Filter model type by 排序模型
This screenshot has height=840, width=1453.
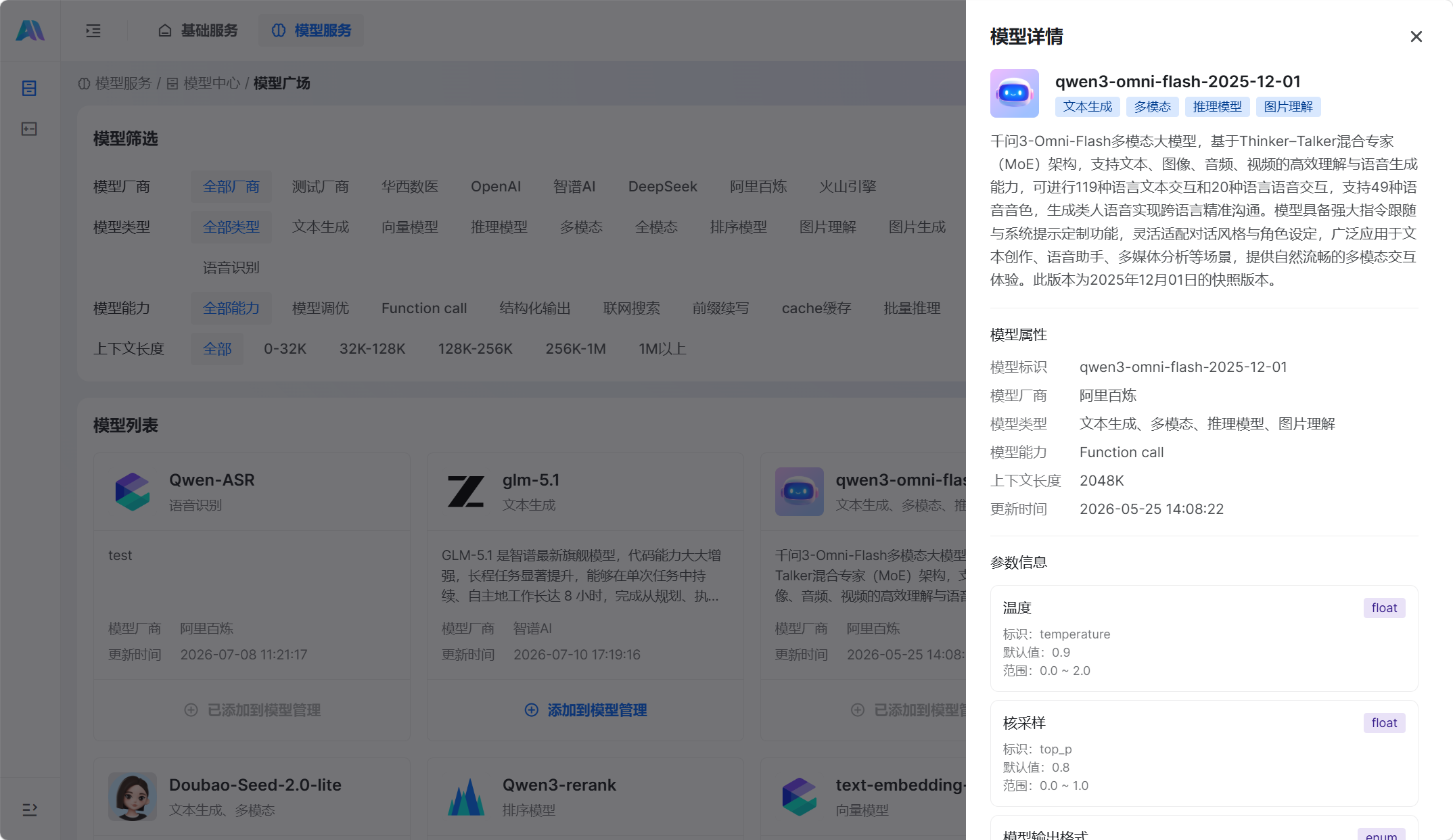click(739, 227)
